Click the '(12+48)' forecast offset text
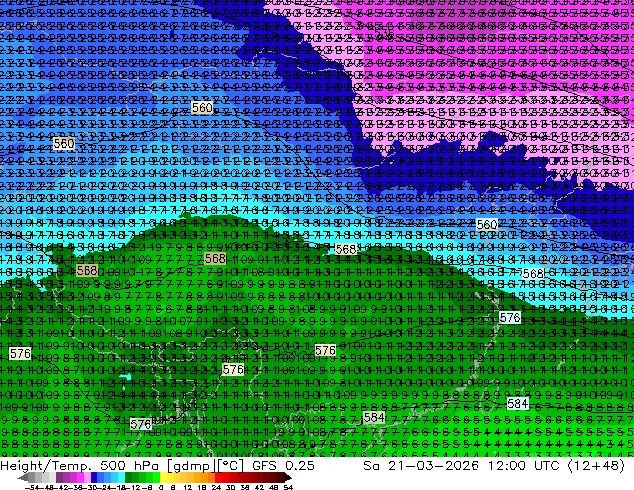The height and width of the screenshot is (490, 634). 596,466
